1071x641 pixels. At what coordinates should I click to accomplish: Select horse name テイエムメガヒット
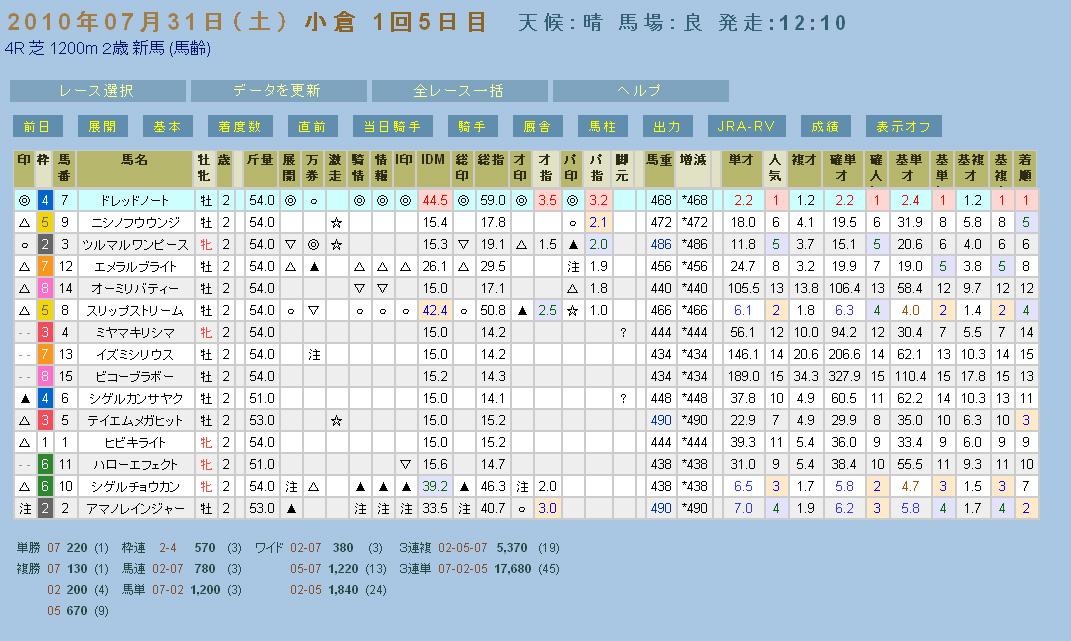pos(135,420)
